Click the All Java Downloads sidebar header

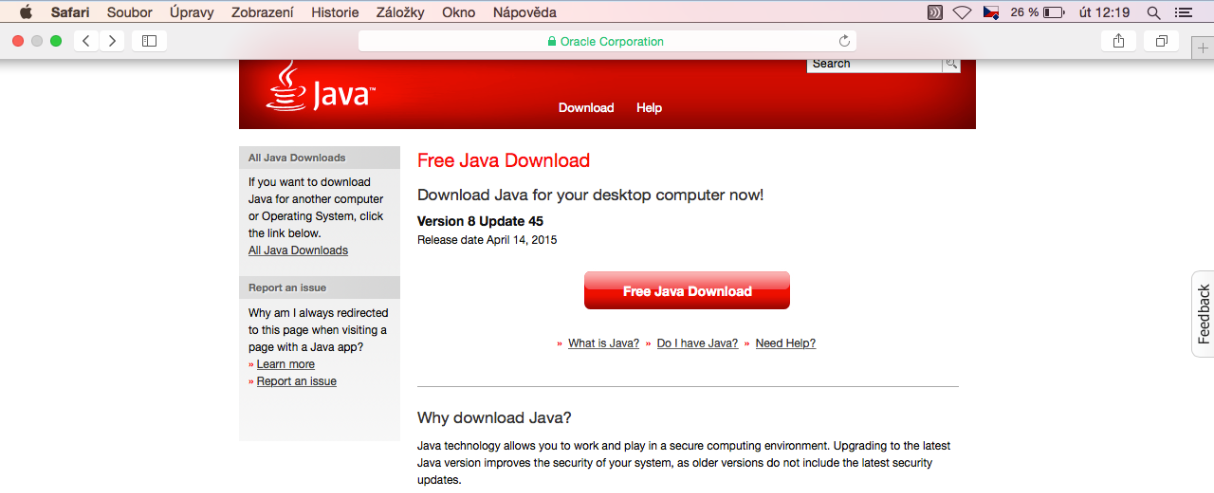pyautogui.click(x=319, y=158)
